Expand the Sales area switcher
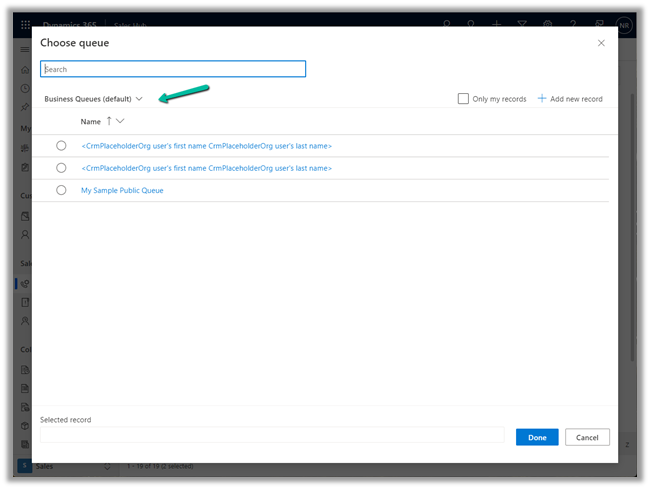Image resolution: width=650 pixels, height=489 pixels. [x=107, y=466]
